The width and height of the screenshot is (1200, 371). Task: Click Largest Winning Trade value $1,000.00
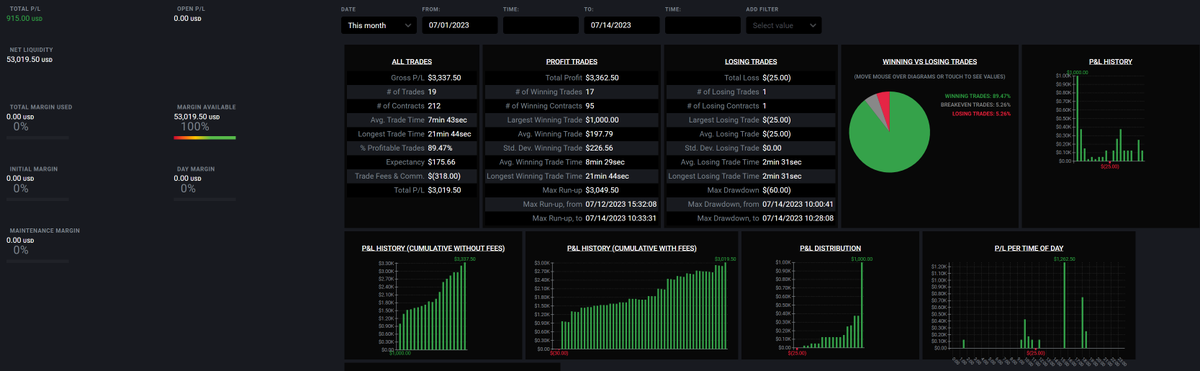601,119
